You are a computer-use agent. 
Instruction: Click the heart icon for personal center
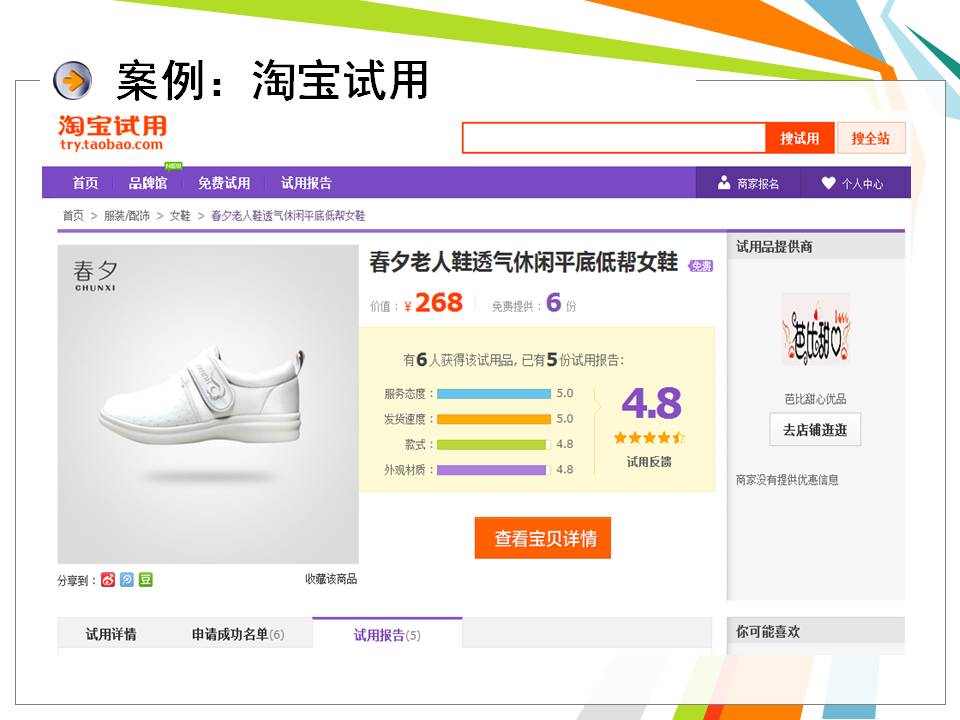point(828,182)
